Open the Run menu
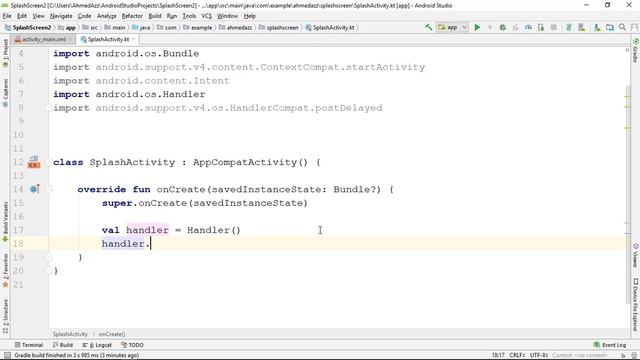 (172, 16)
